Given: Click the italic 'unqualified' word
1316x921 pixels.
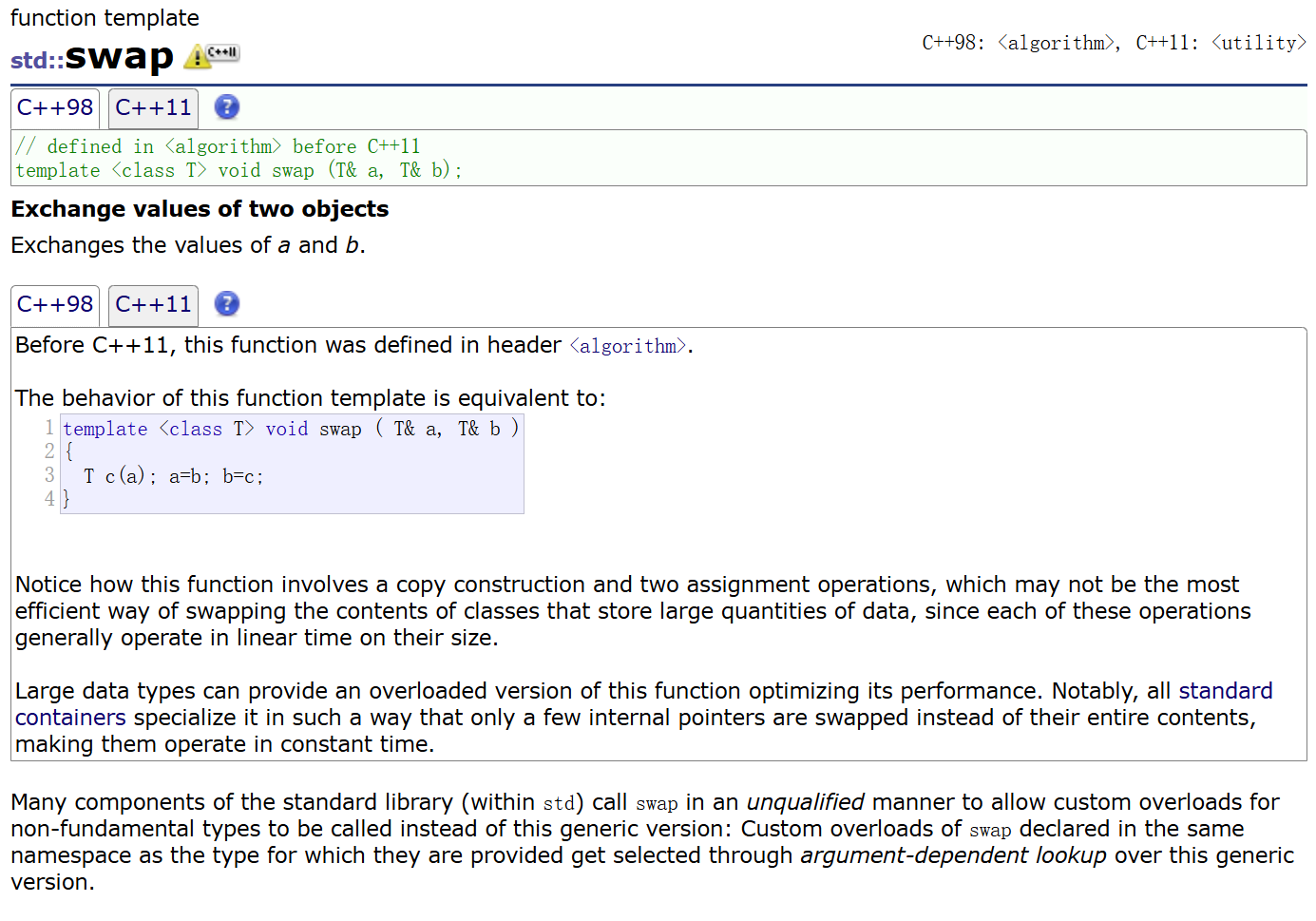Looking at the screenshot, I should [x=806, y=802].
